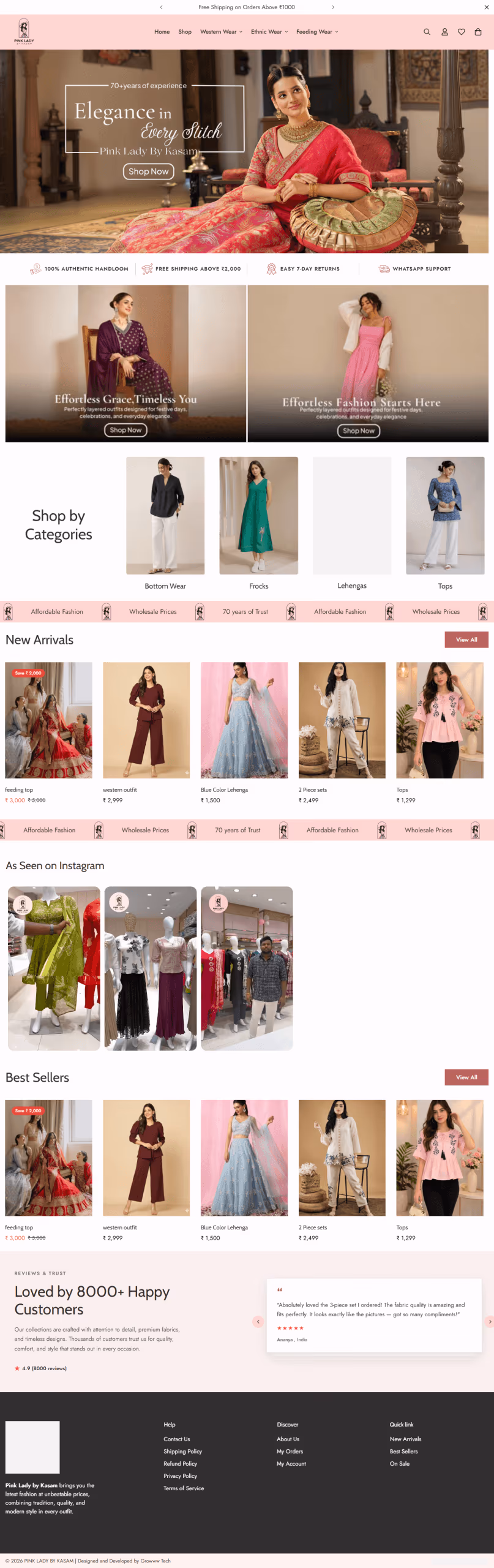
Task: Open Contact Us footer link
Action: 177,1439
